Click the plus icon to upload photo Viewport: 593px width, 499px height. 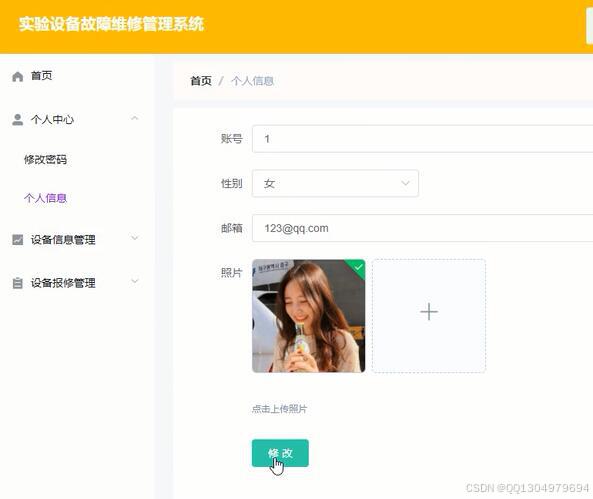429,312
